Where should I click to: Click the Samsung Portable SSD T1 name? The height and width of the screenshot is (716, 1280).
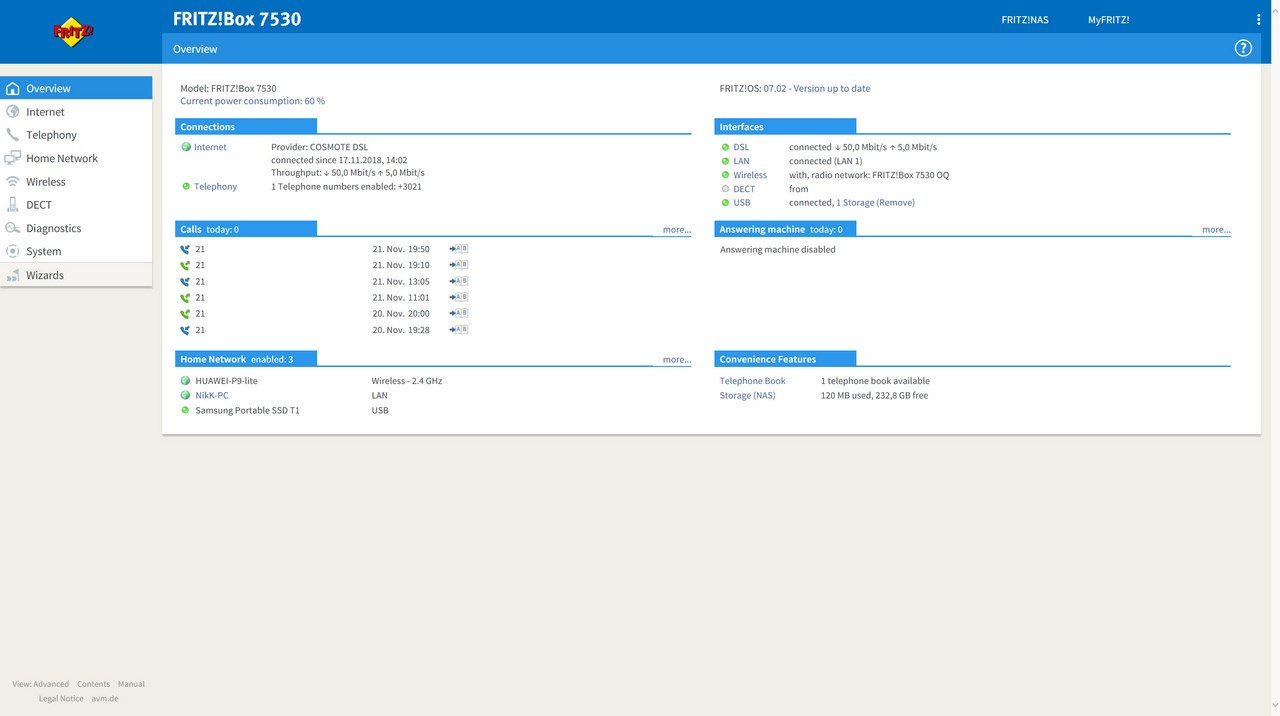tap(248, 410)
